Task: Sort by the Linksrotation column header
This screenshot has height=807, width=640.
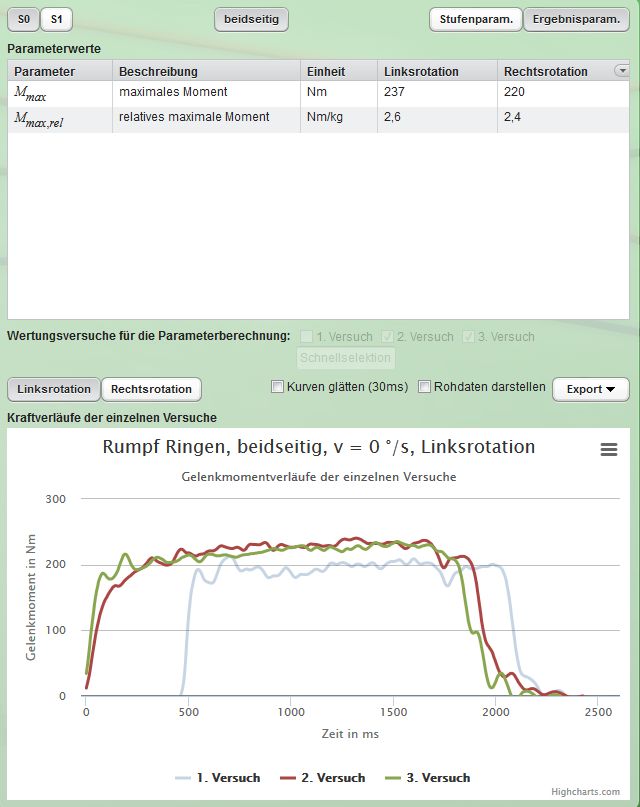Action: [x=422, y=71]
